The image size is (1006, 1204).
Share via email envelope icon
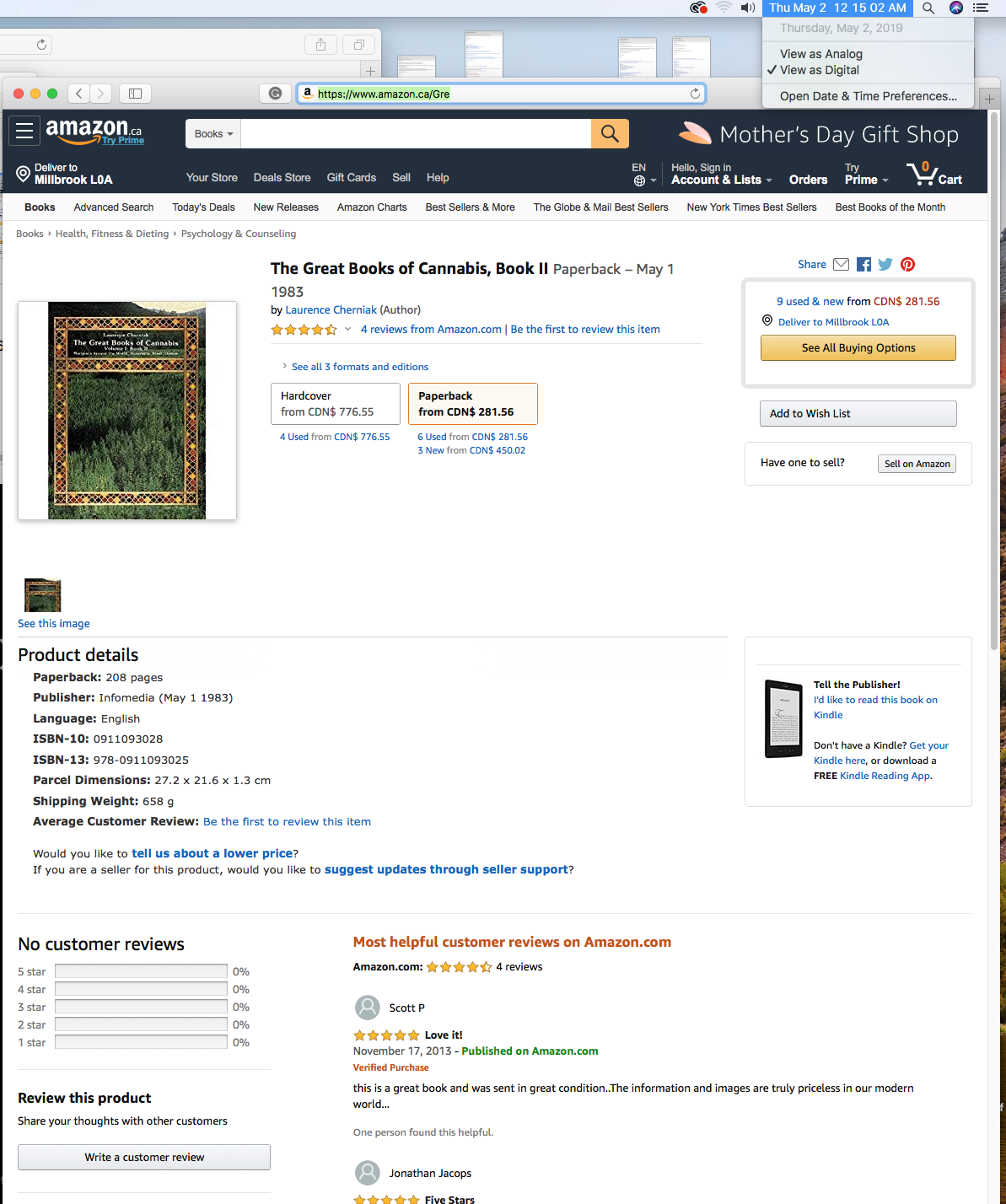coord(841,264)
